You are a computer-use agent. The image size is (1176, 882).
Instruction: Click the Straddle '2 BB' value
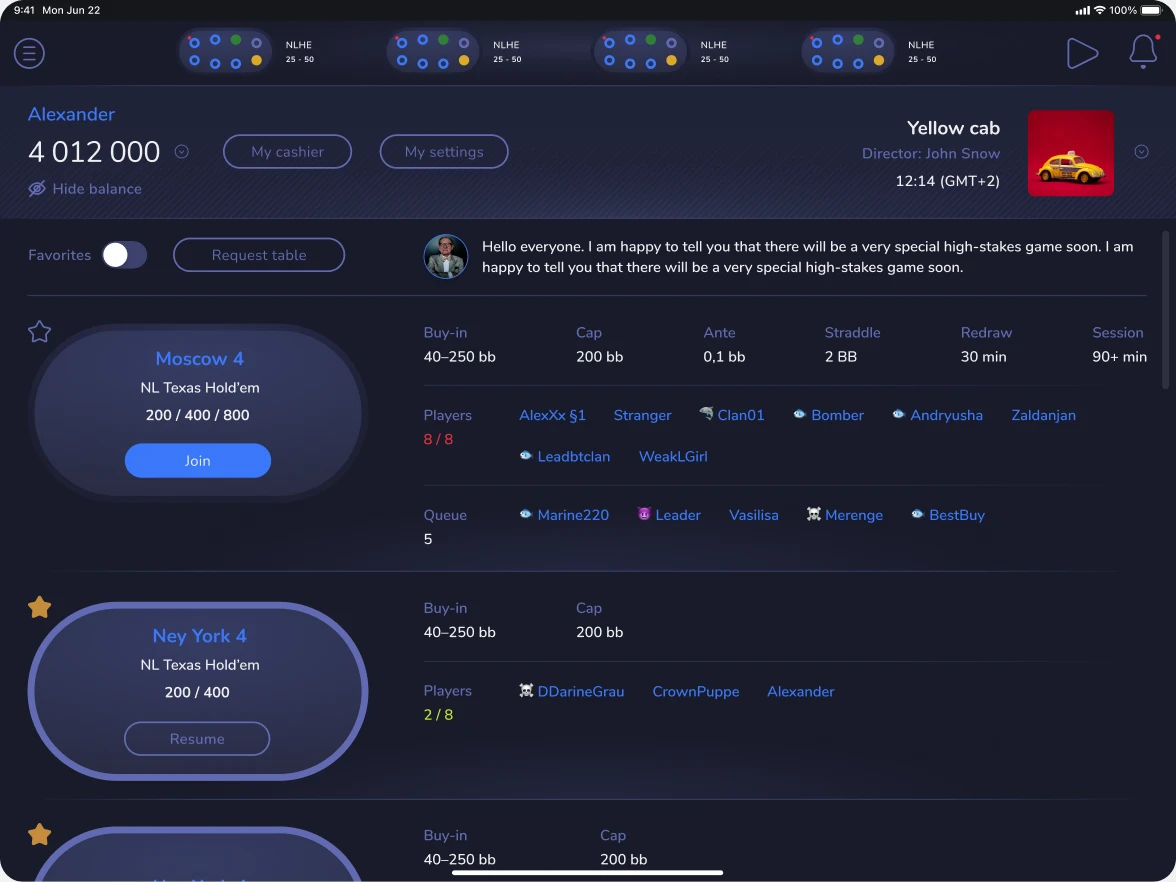click(x=841, y=356)
